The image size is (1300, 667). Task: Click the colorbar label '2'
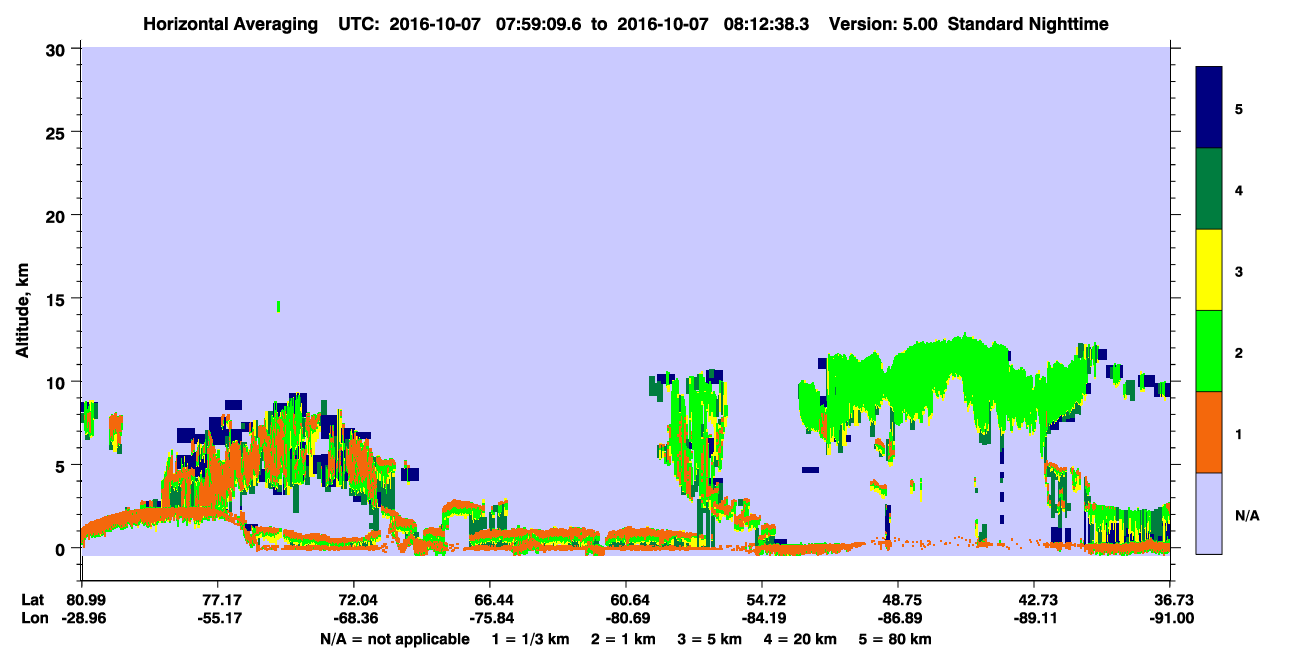(x=1238, y=351)
